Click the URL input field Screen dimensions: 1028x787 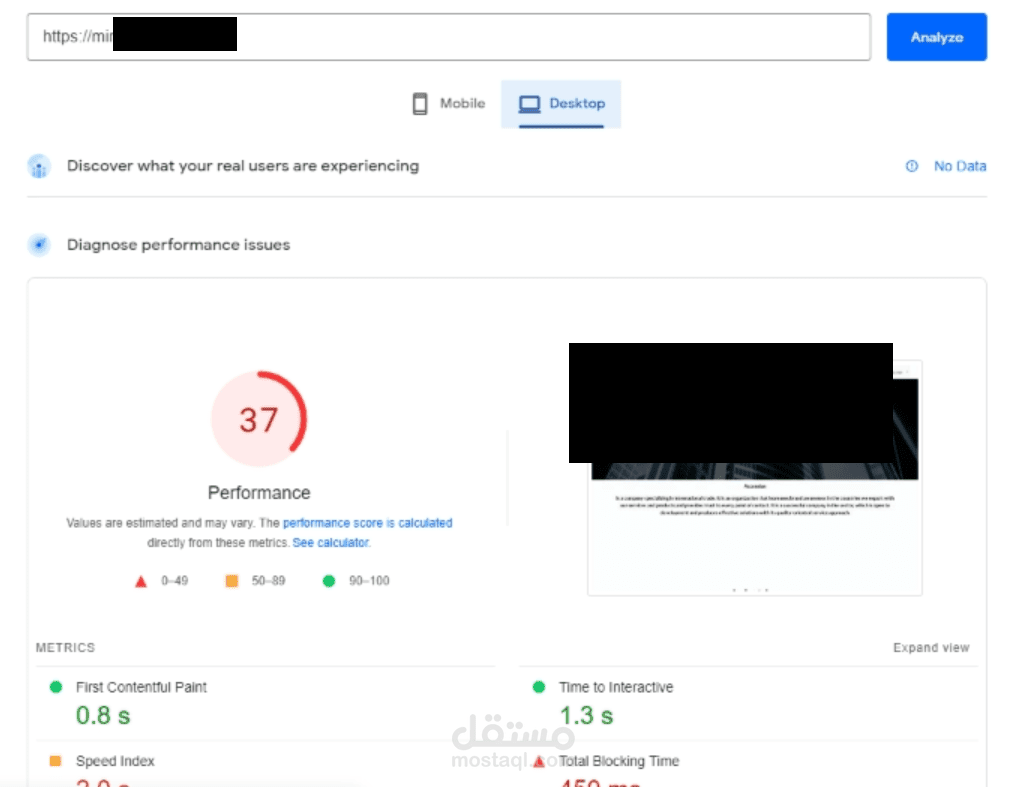click(x=448, y=37)
